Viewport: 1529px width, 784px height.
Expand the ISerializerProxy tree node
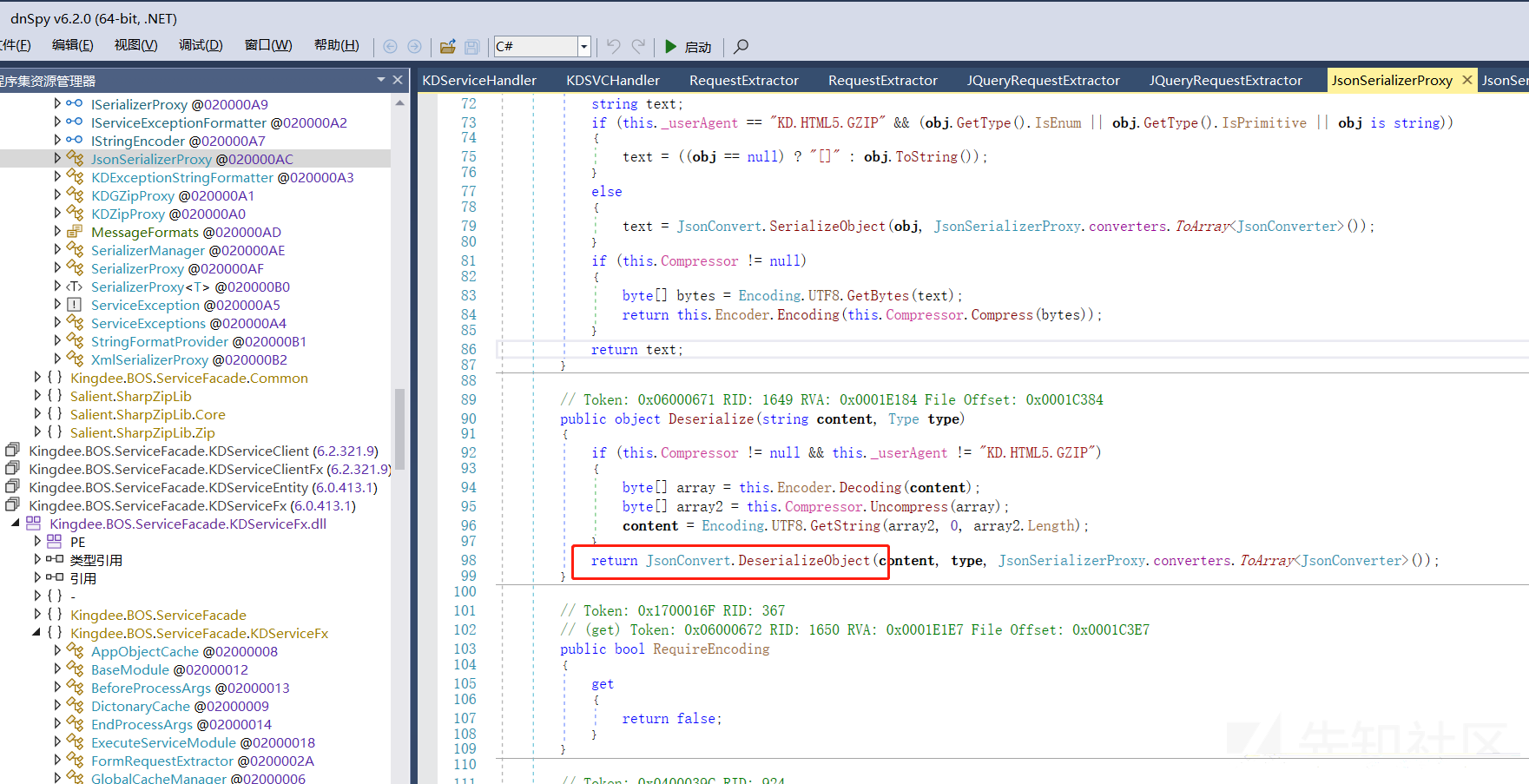[x=57, y=103]
